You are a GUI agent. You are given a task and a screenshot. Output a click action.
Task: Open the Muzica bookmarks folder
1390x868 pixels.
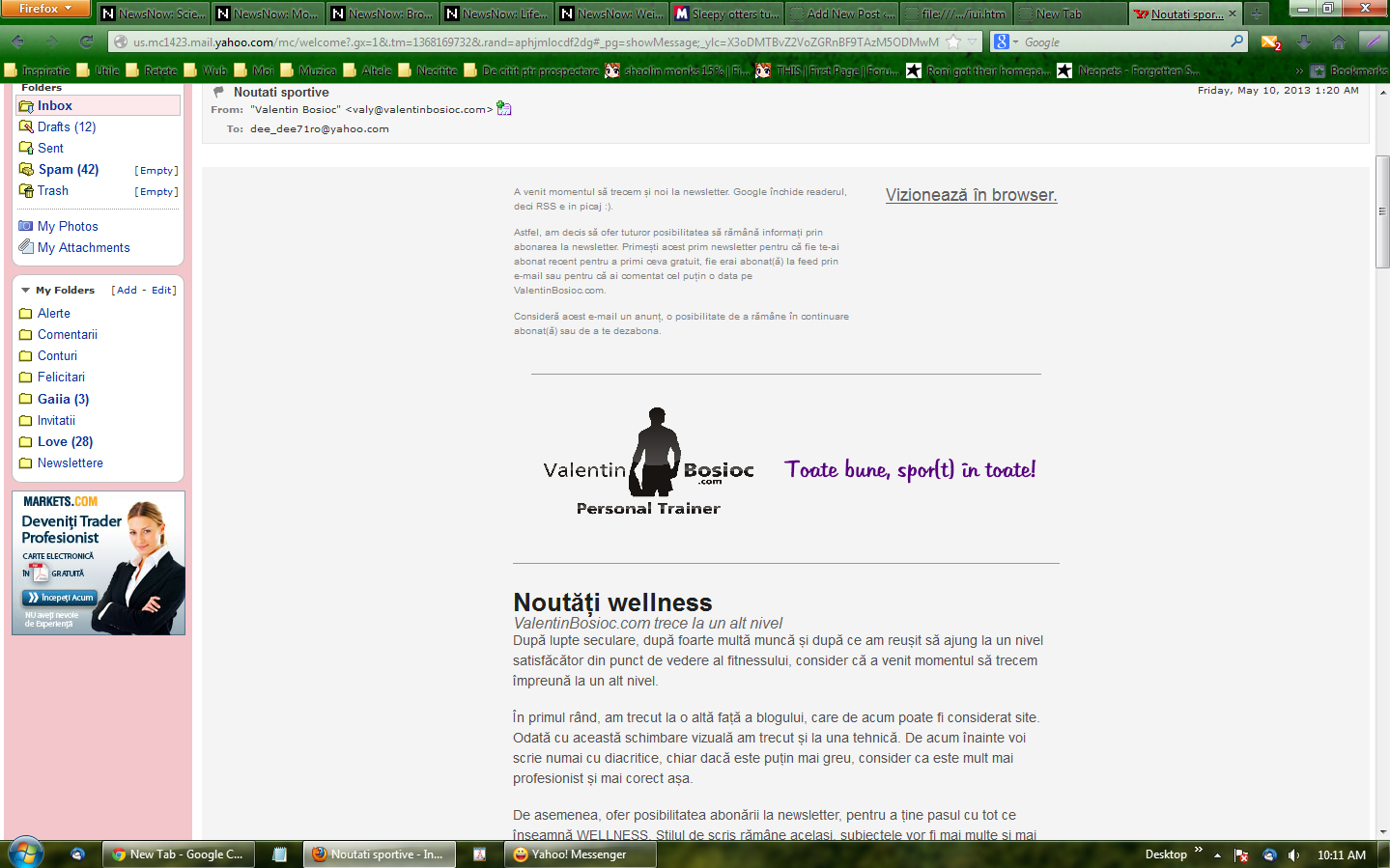click(308, 70)
